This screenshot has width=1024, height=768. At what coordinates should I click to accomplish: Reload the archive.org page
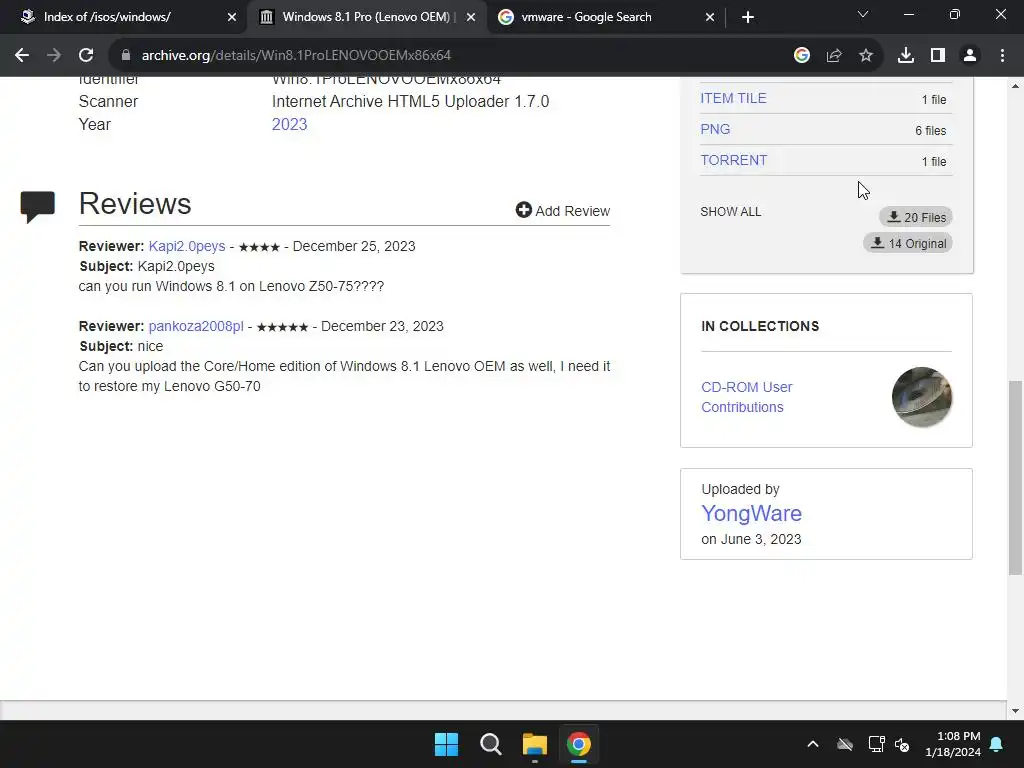[86, 56]
